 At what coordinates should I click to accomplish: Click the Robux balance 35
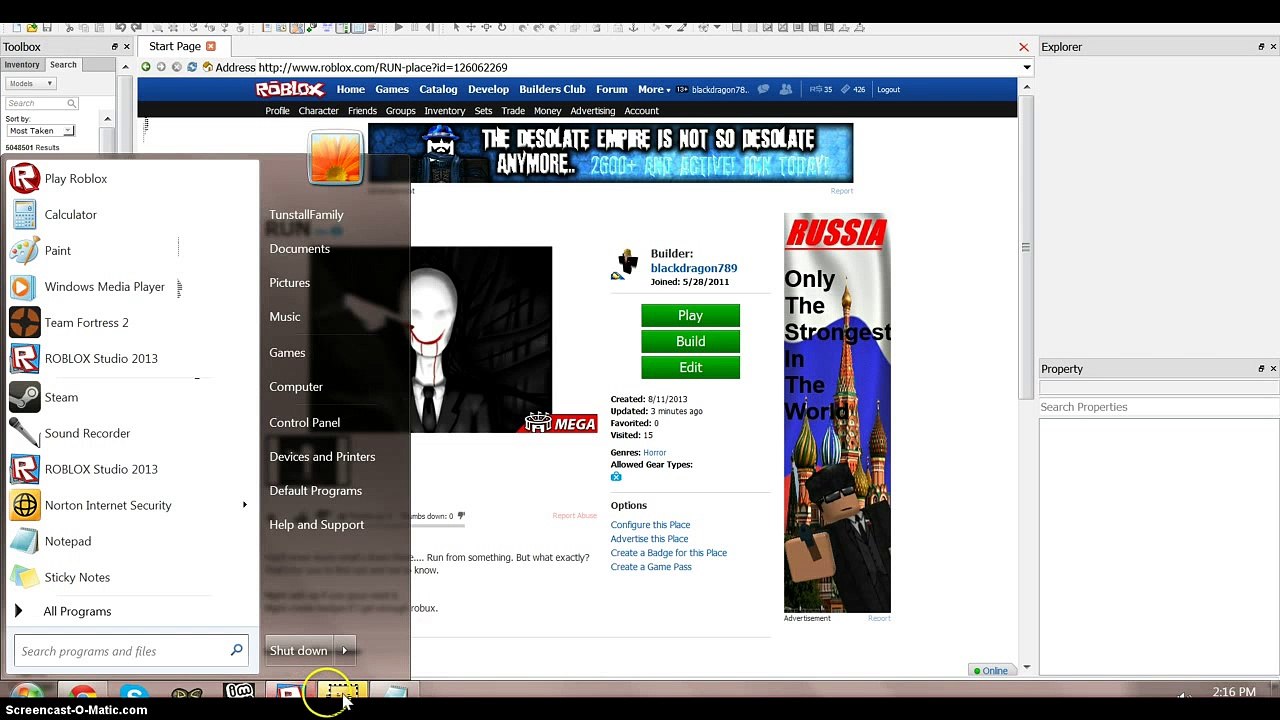821,89
